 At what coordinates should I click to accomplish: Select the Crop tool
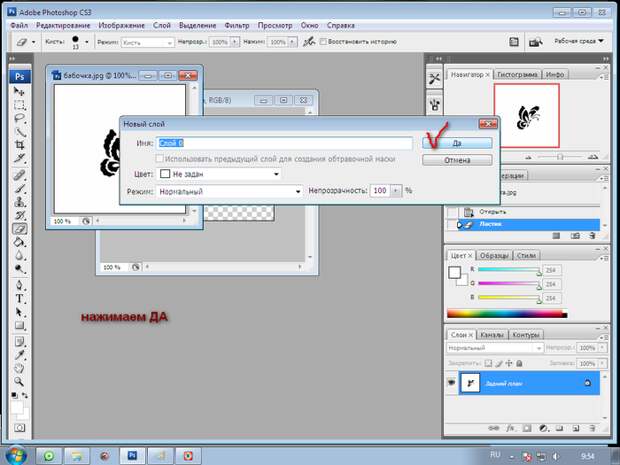(19, 145)
